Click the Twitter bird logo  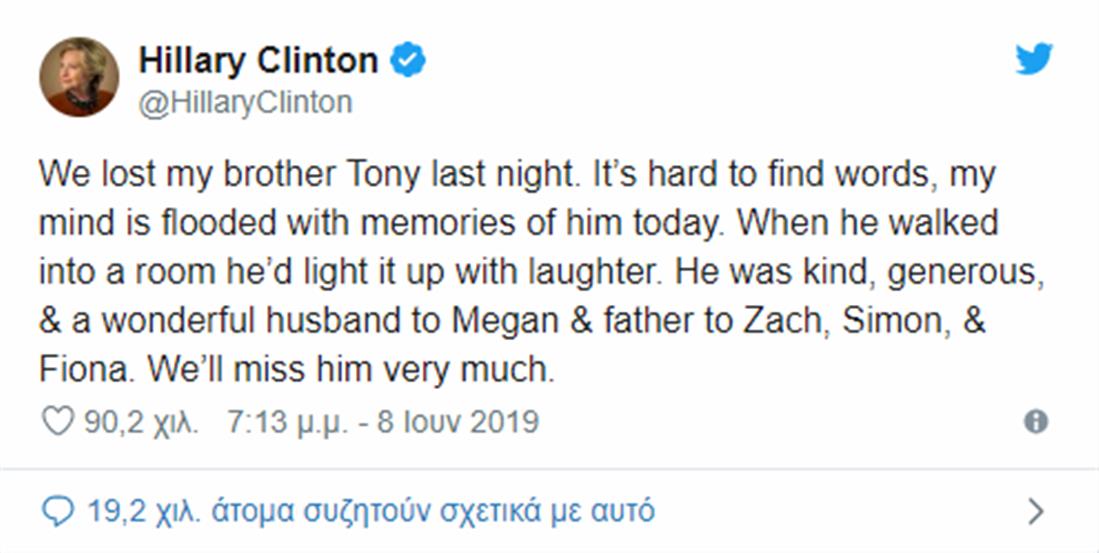point(1035,59)
